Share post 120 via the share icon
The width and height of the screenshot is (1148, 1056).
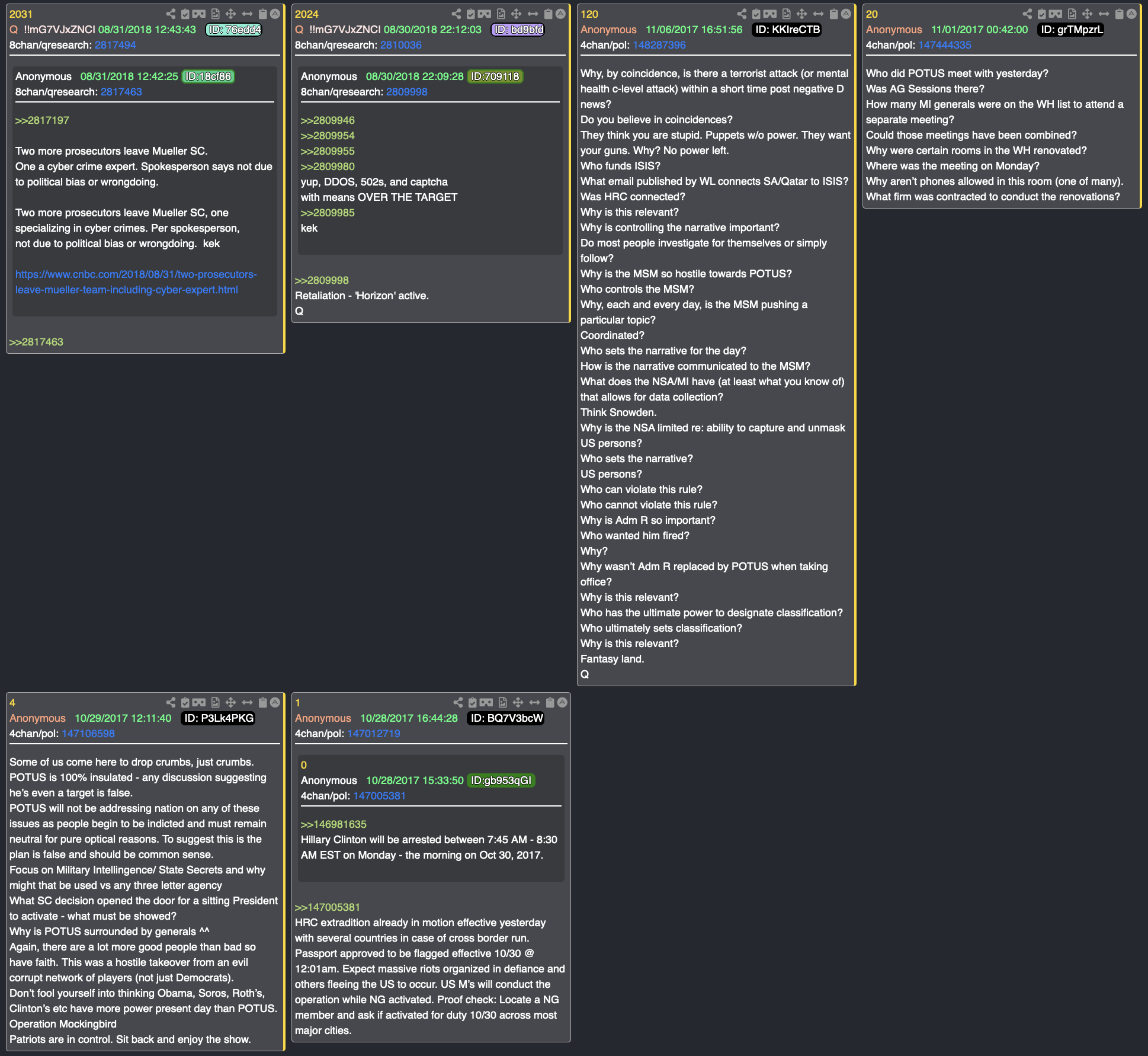742,14
